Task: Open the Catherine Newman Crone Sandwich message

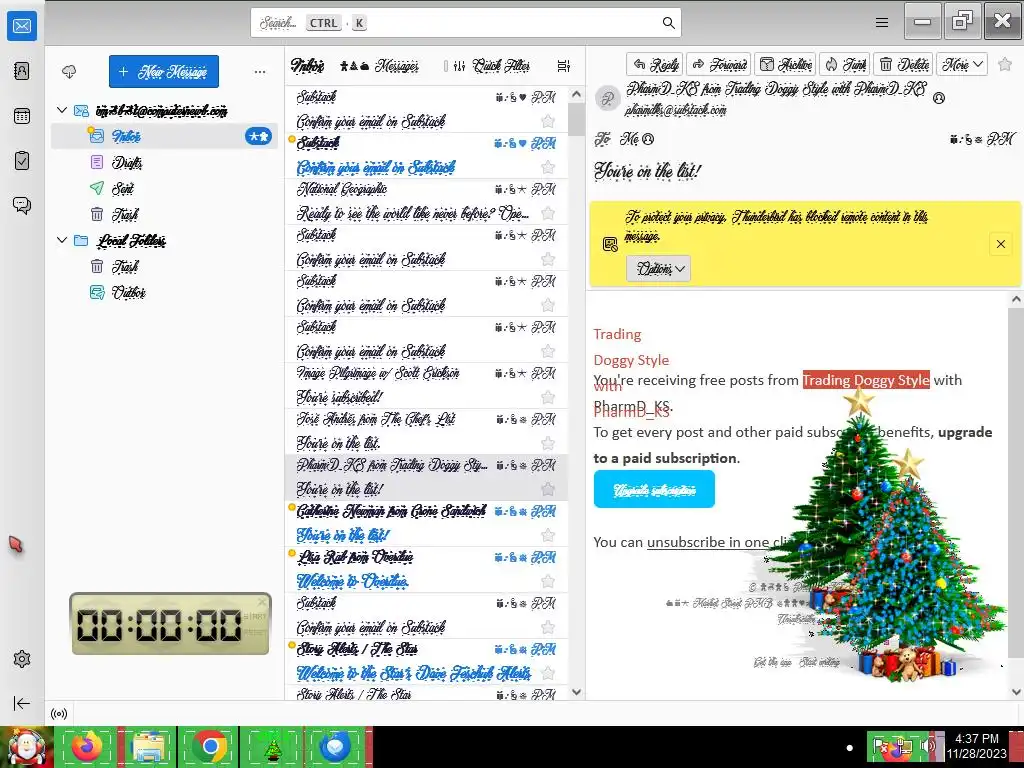Action: (x=426, y=524)
